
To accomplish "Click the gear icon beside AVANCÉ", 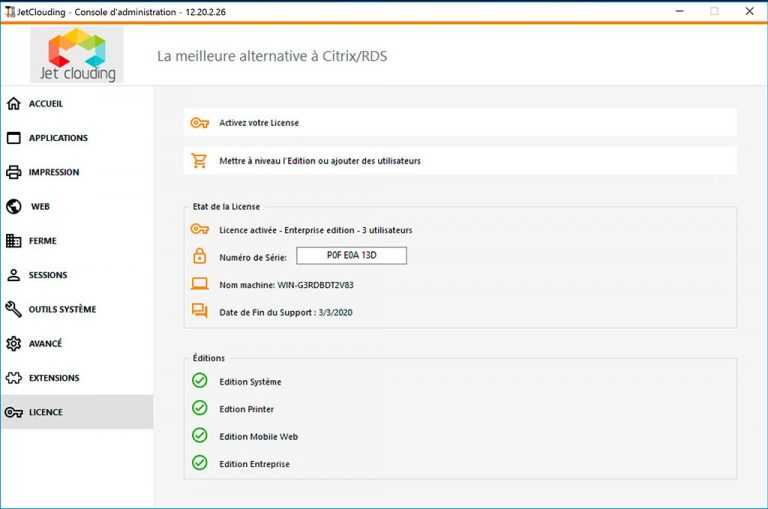I will click(x=14, y=343).
